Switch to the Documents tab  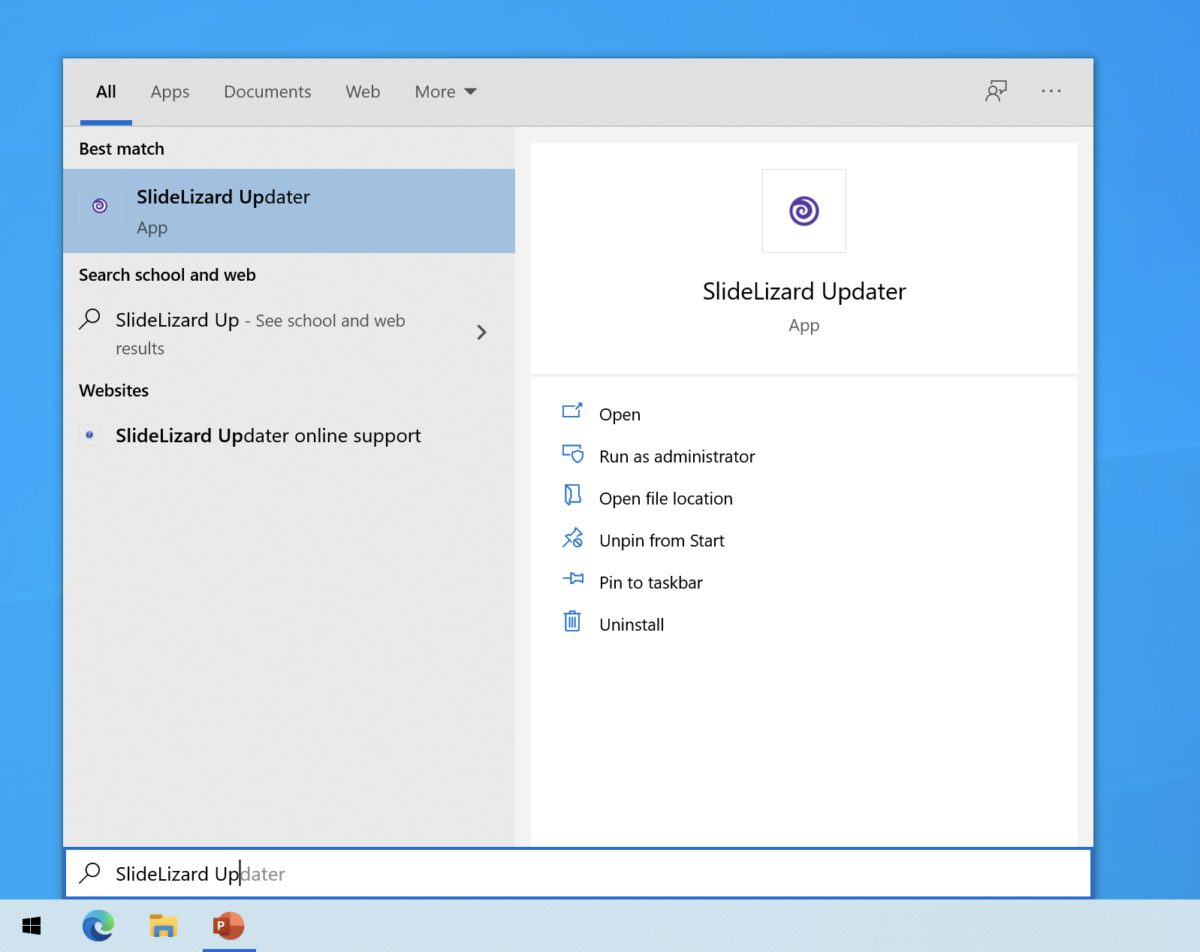[x=267, y=91]
